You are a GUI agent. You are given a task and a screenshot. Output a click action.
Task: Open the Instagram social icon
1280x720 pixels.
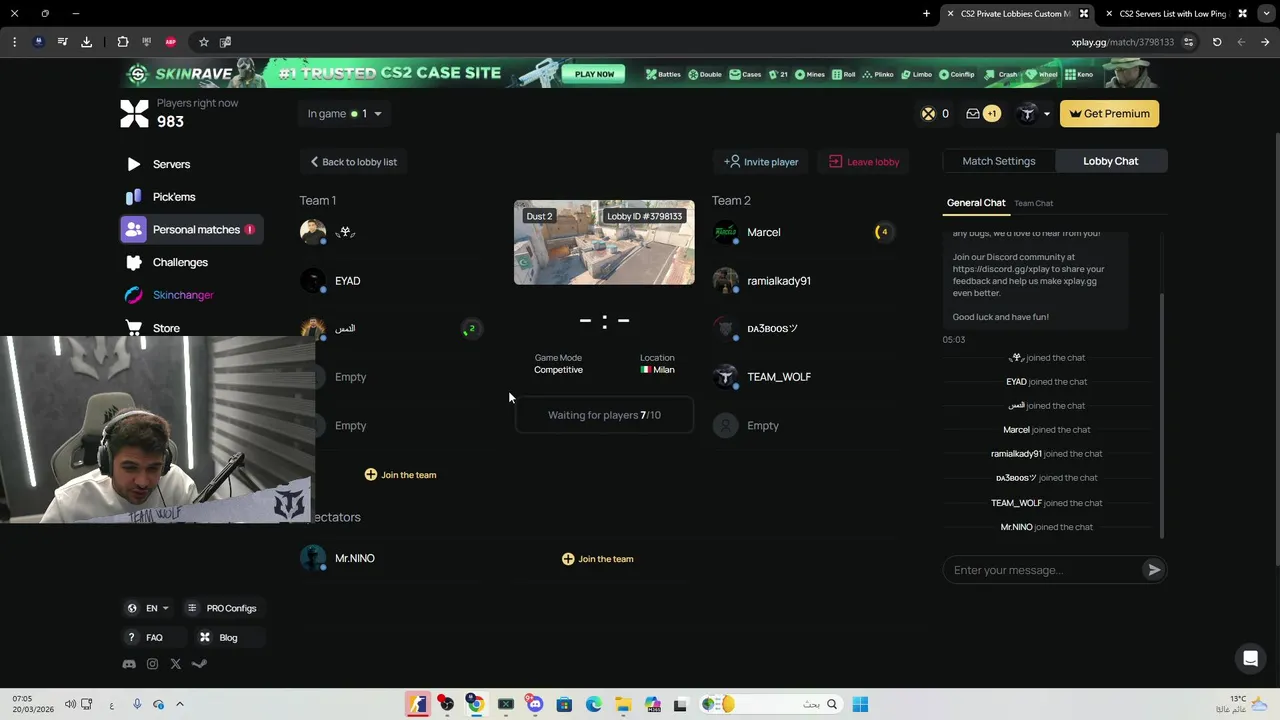[152, 664]
